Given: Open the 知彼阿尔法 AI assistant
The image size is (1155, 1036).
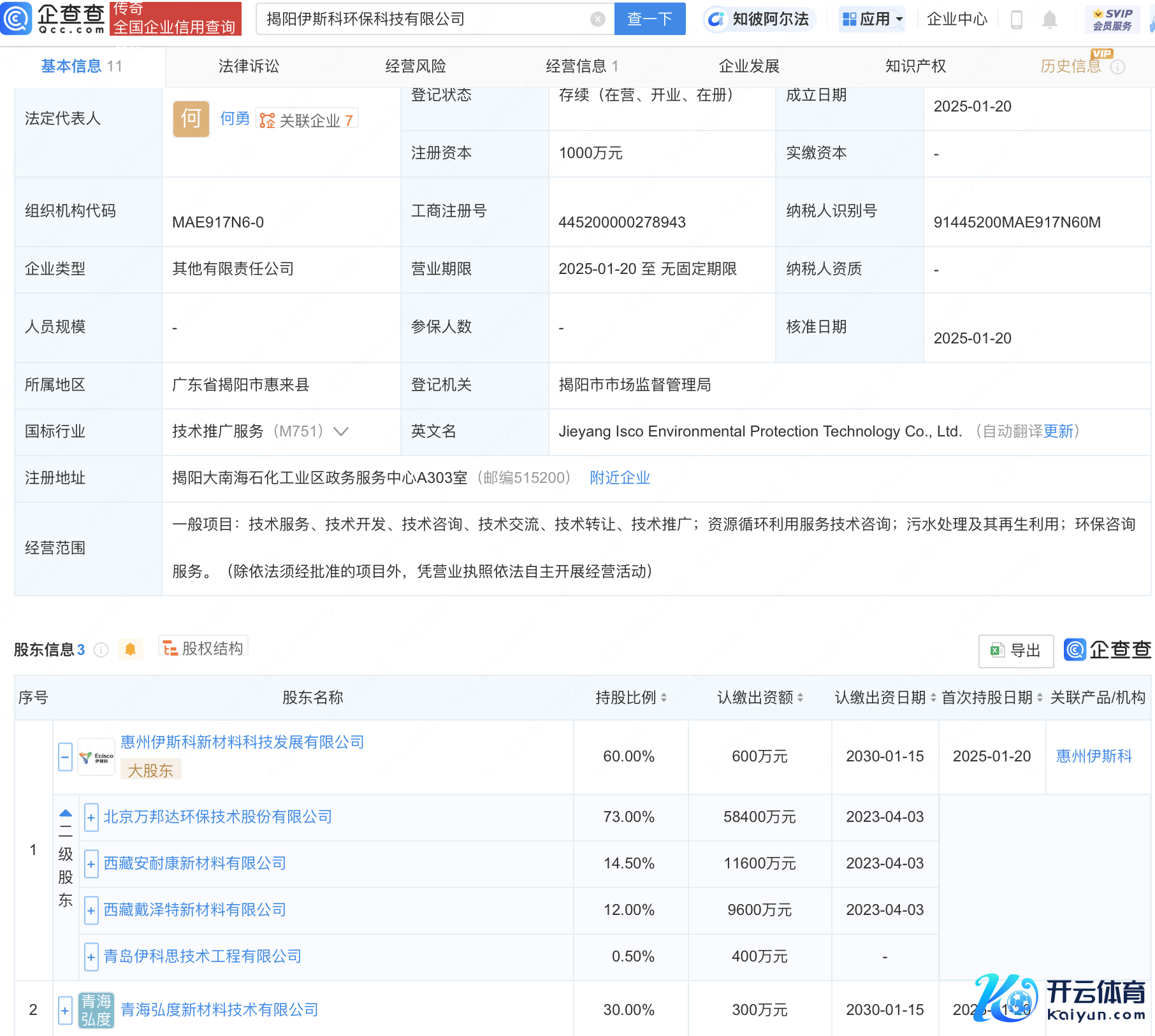Looking at the screenshot, I should (x=759, y=19).
